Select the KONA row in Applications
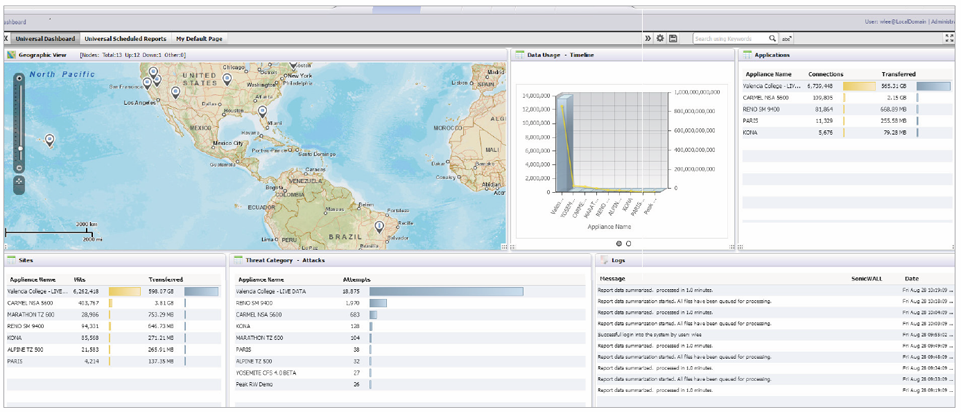 [847, 132]
